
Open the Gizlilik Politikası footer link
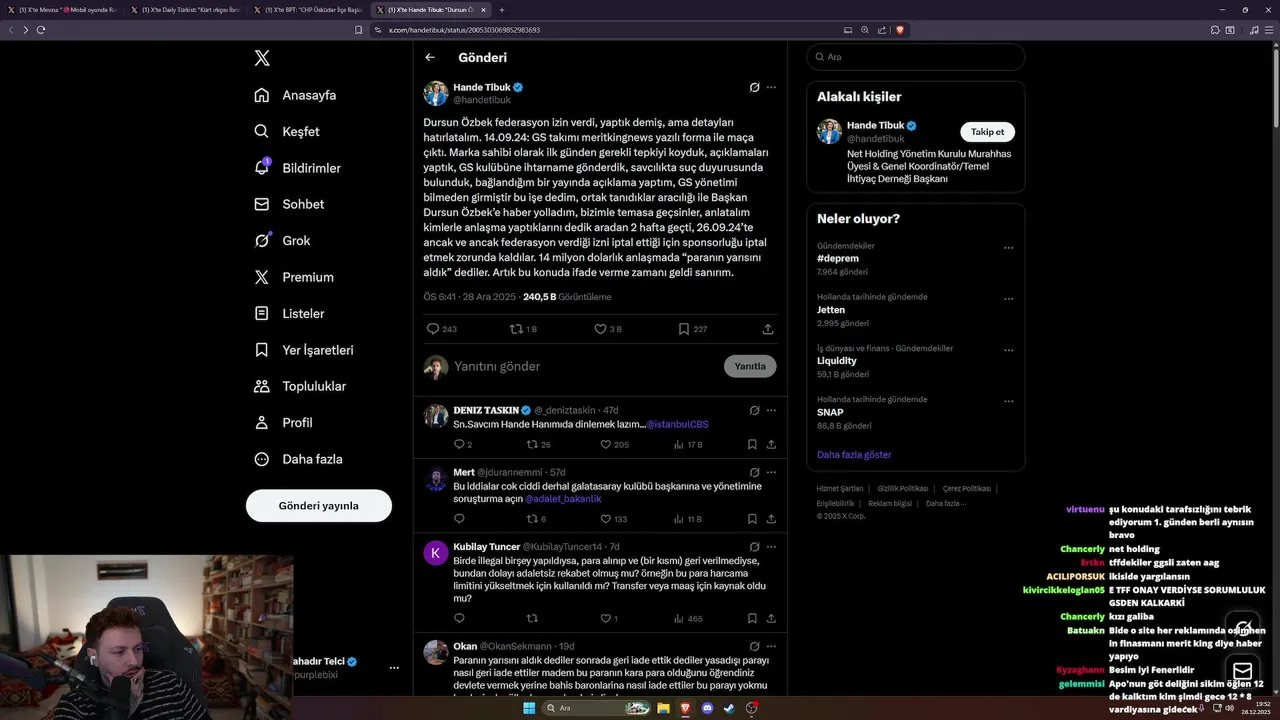[903, 488]
